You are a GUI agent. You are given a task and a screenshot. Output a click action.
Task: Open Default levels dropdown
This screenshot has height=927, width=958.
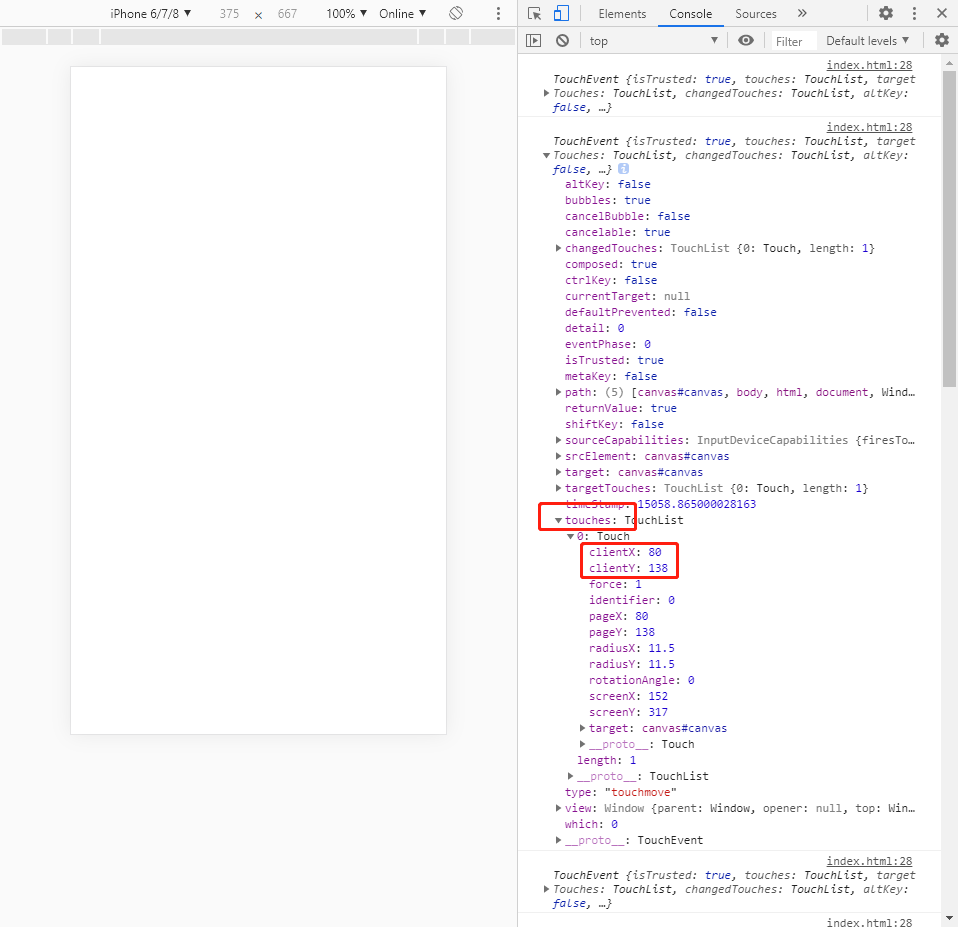[x=868, y=41]
